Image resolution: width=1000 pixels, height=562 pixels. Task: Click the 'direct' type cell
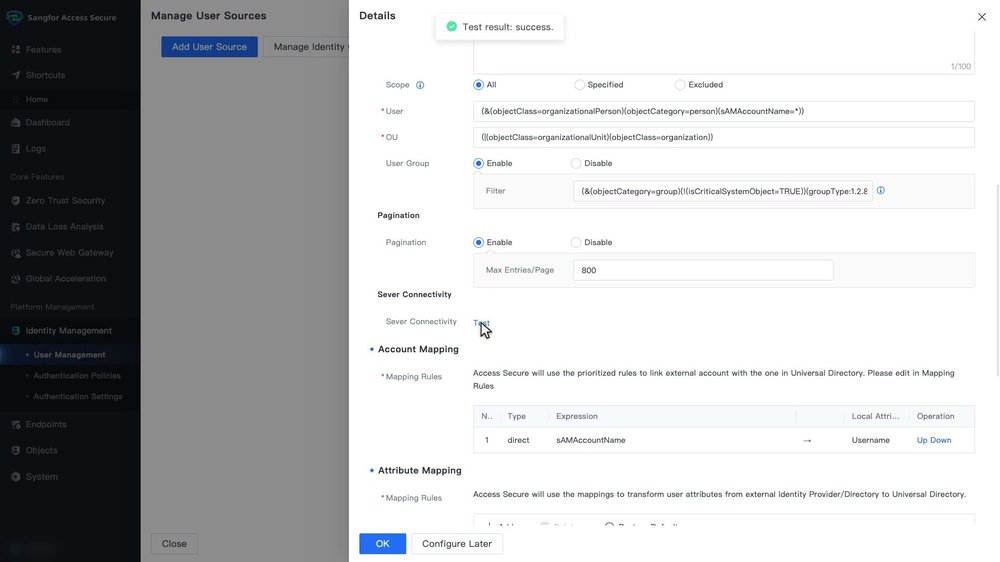pos(518,440)
